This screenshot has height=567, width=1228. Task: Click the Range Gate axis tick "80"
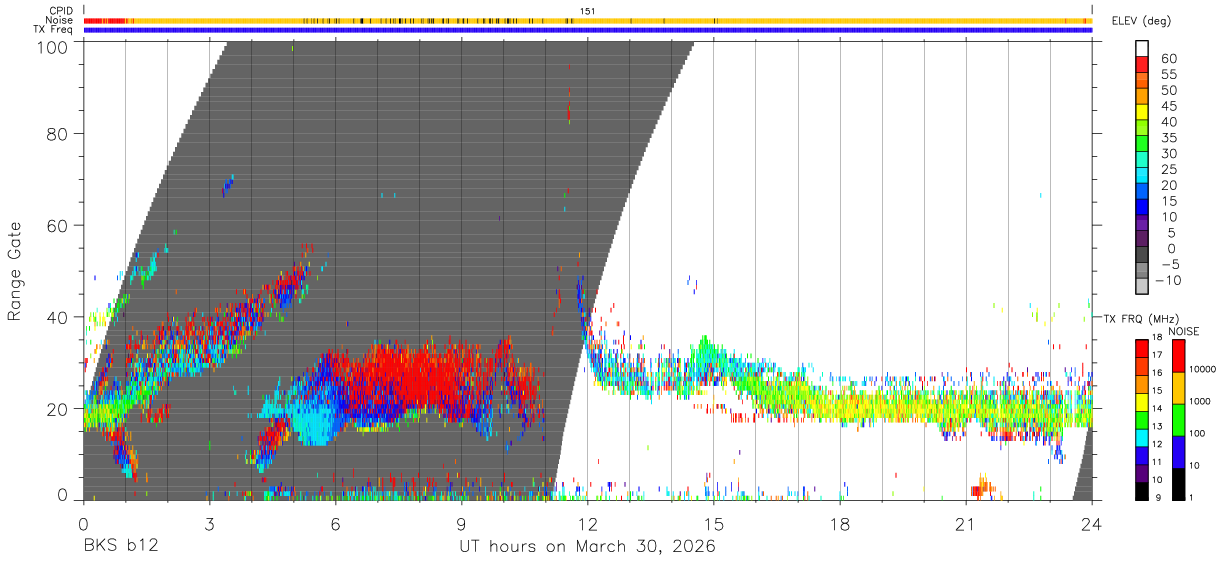(57, 133)
